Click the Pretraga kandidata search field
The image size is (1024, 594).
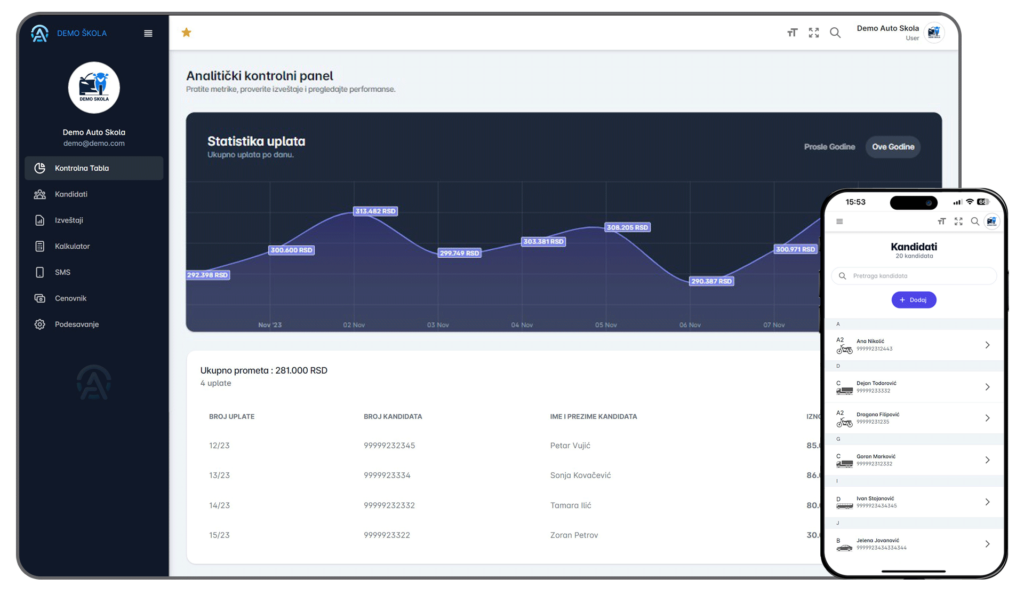point(914,275)
